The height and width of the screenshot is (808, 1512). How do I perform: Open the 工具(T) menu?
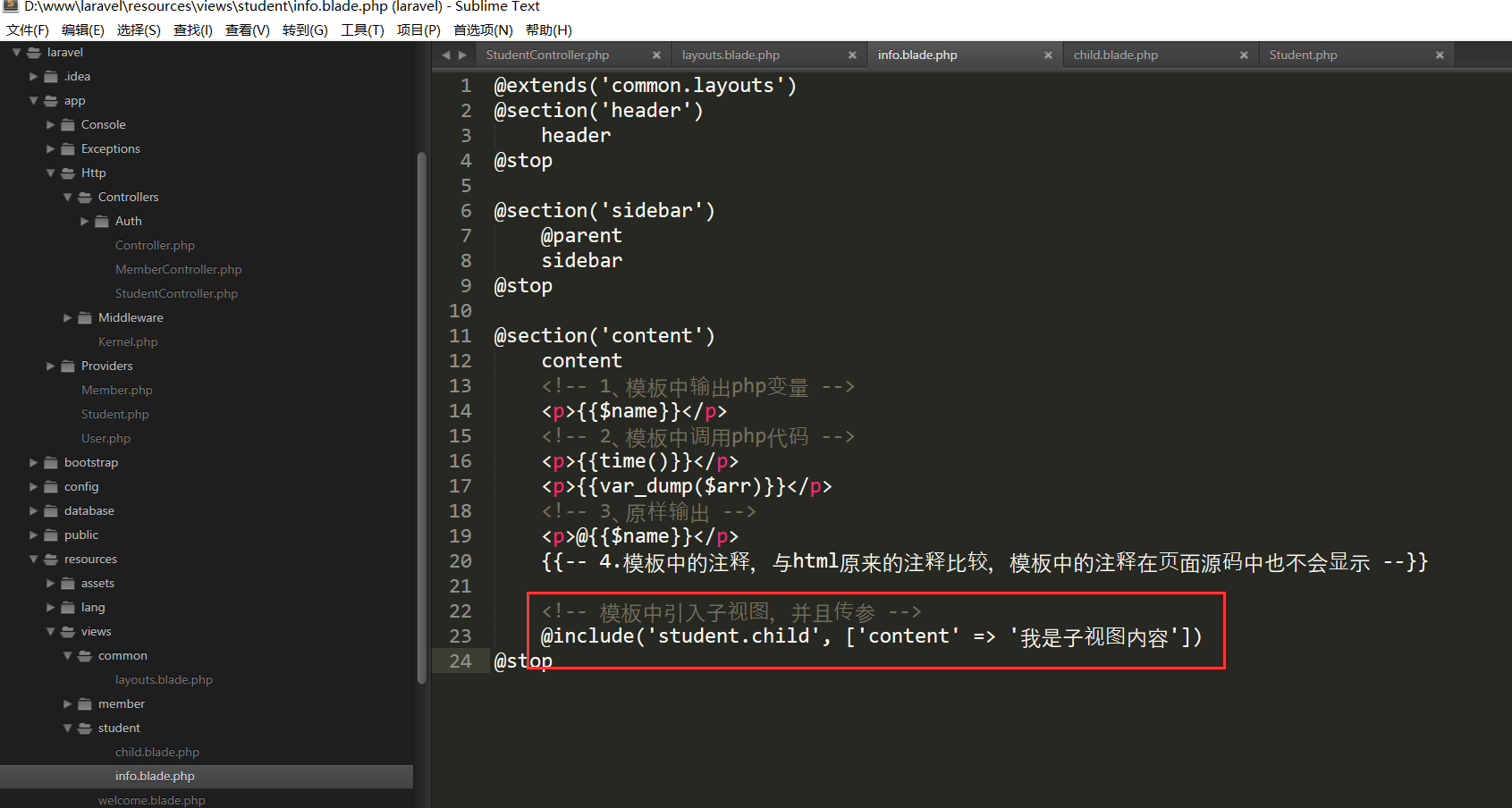point(362,30)
